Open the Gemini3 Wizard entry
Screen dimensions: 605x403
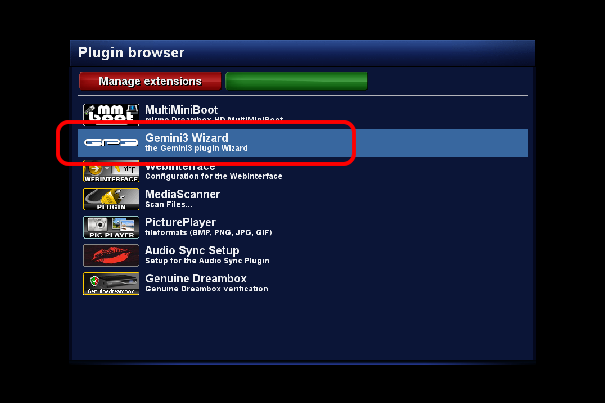coord(303,143)
